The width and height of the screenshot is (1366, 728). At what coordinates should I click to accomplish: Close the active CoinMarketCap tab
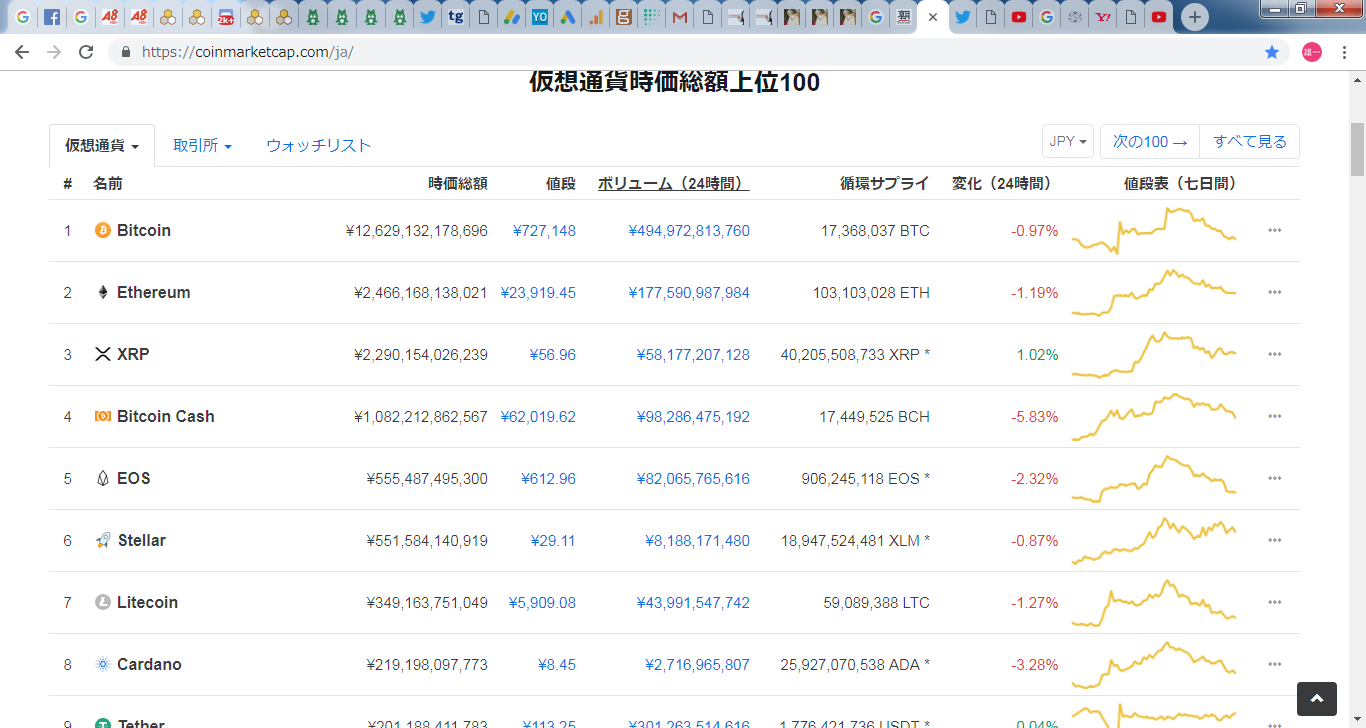tap(933, 17)
